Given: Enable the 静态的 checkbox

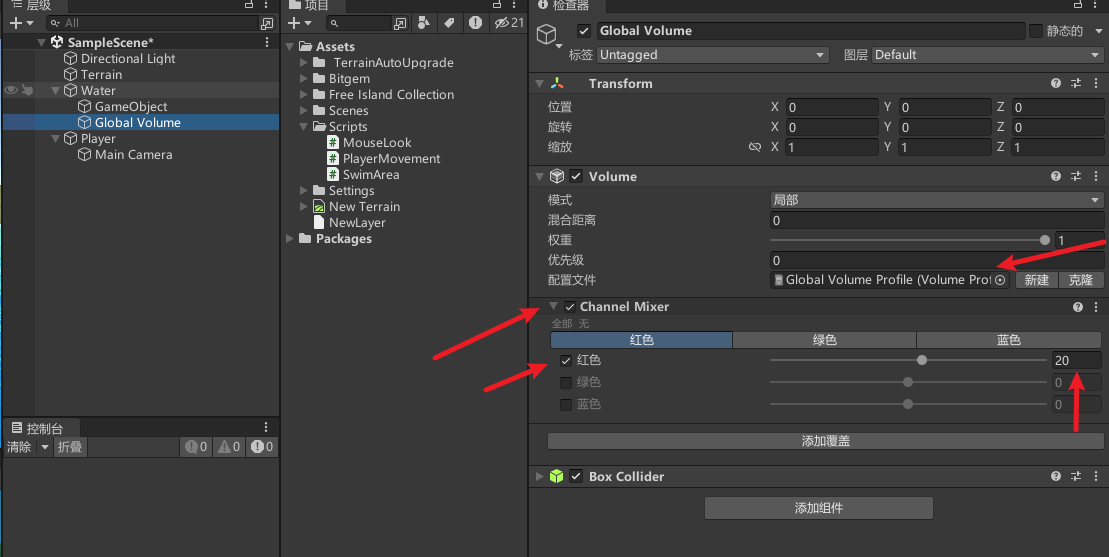Looking at the screenshot, I should (1035, 31).
